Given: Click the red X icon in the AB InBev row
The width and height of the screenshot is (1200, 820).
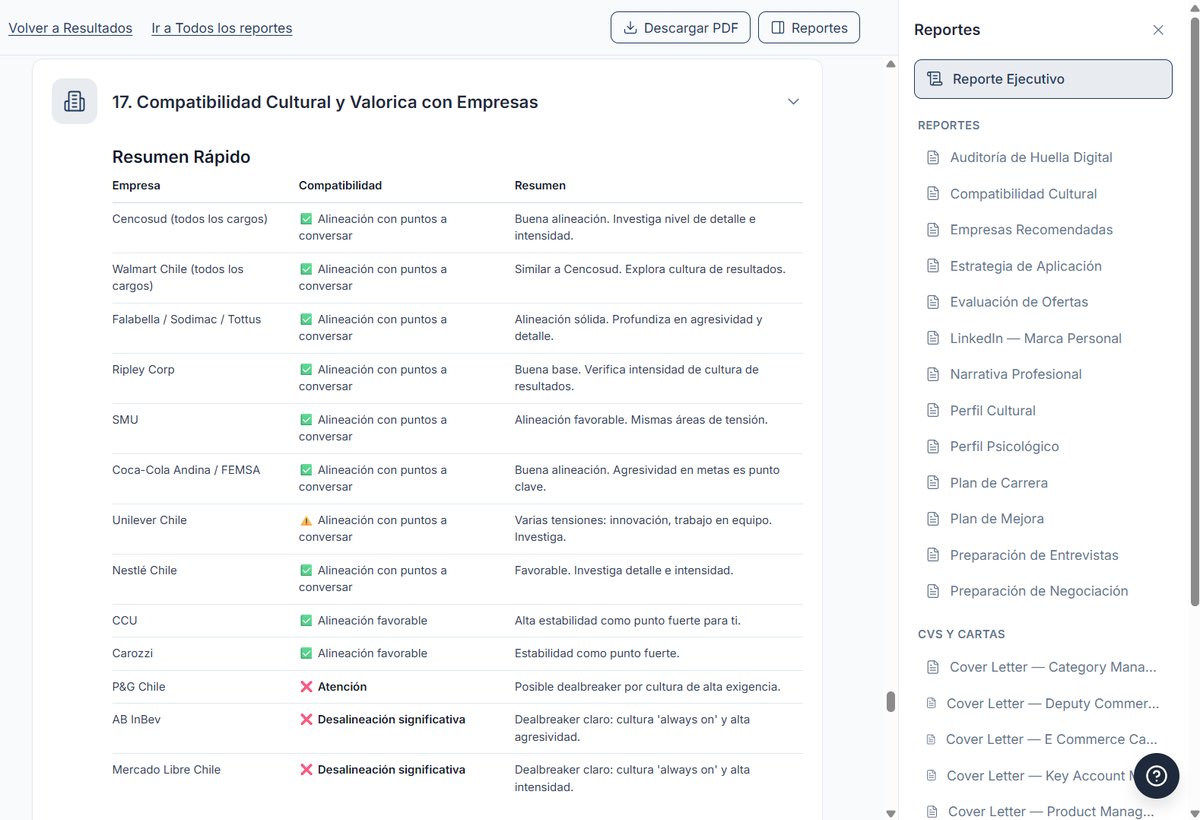Looking at the screenshot, I should click(306, 720).
